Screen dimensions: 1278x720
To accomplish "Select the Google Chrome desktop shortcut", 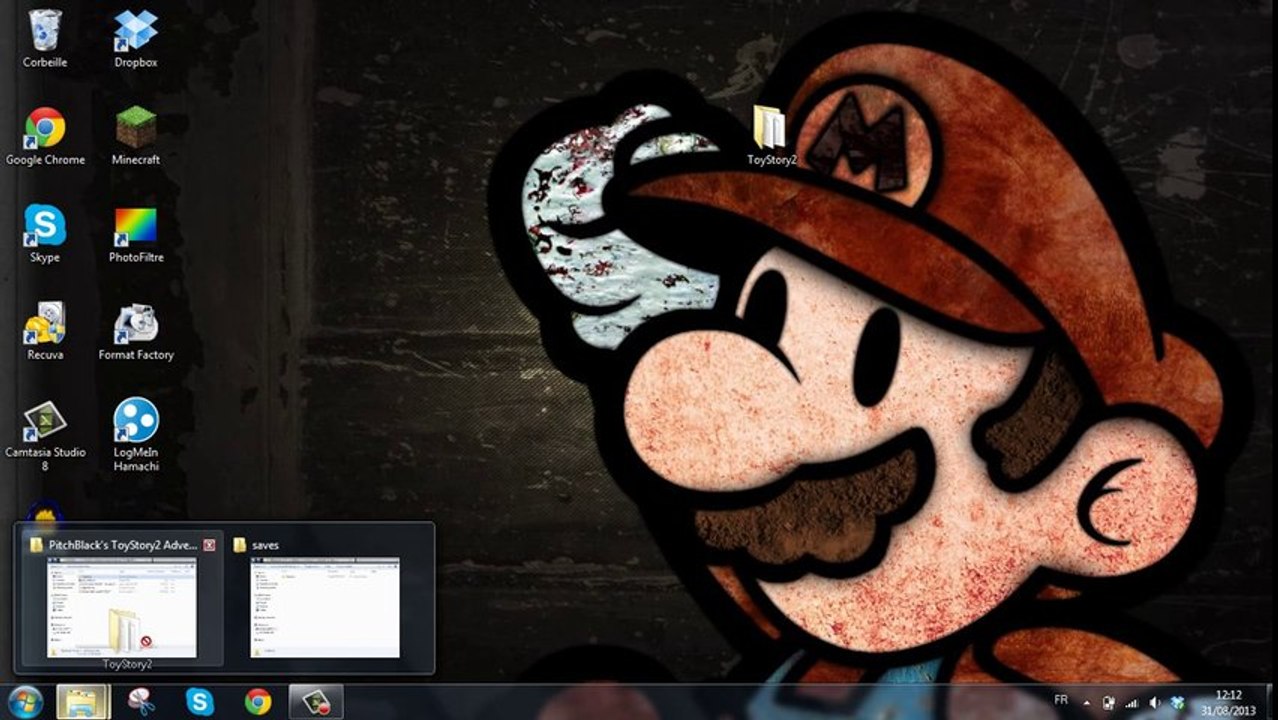I will tap(45, 136).
